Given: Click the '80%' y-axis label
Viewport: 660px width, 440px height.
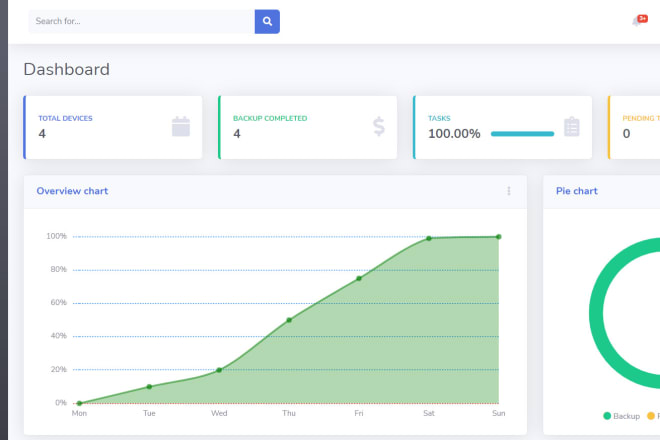Looking at the screenshot, I should tap(59, 269).
